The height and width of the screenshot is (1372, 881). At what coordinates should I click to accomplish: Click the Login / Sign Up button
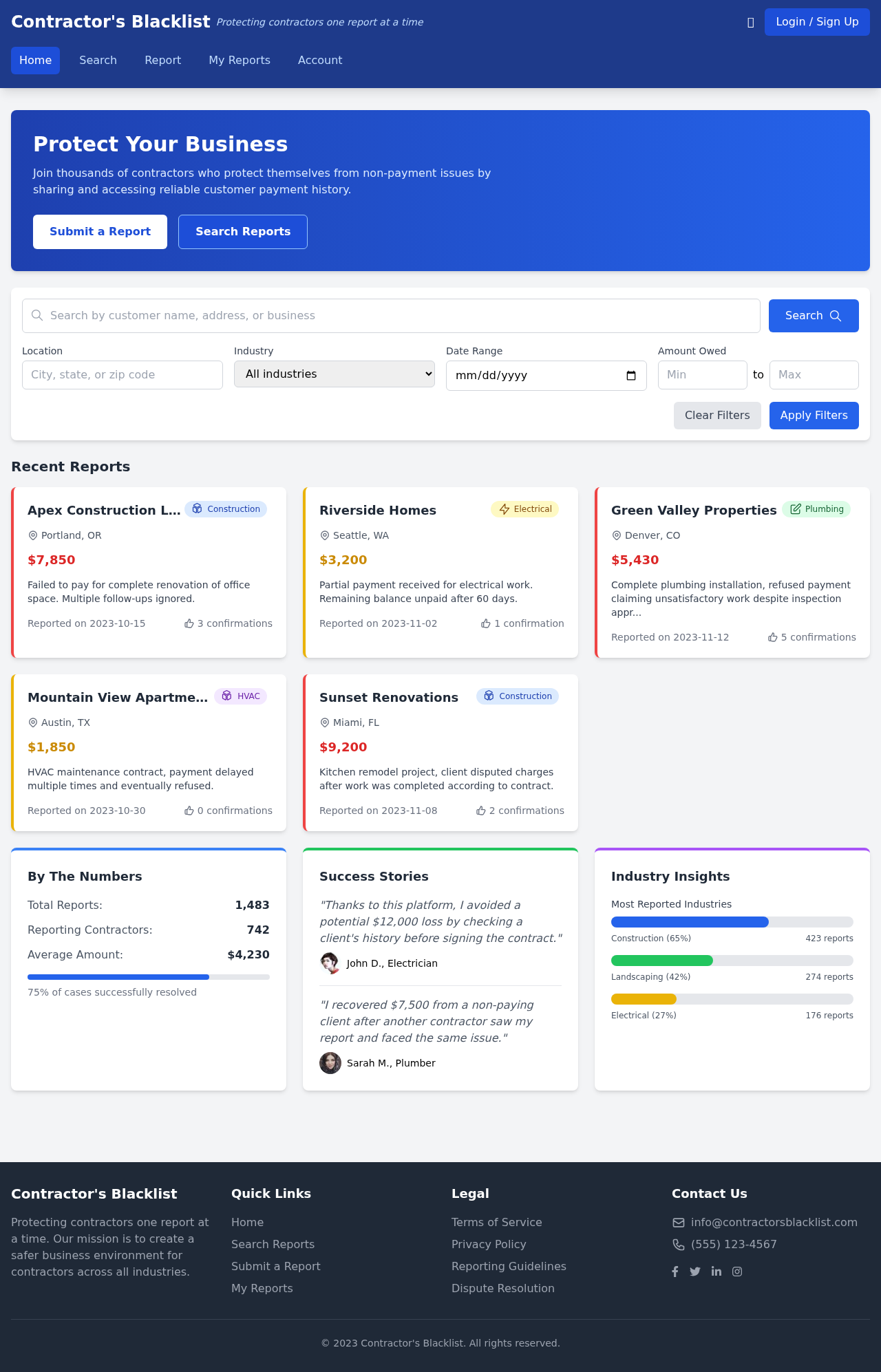pyautogui.click(x=817, y=22)
